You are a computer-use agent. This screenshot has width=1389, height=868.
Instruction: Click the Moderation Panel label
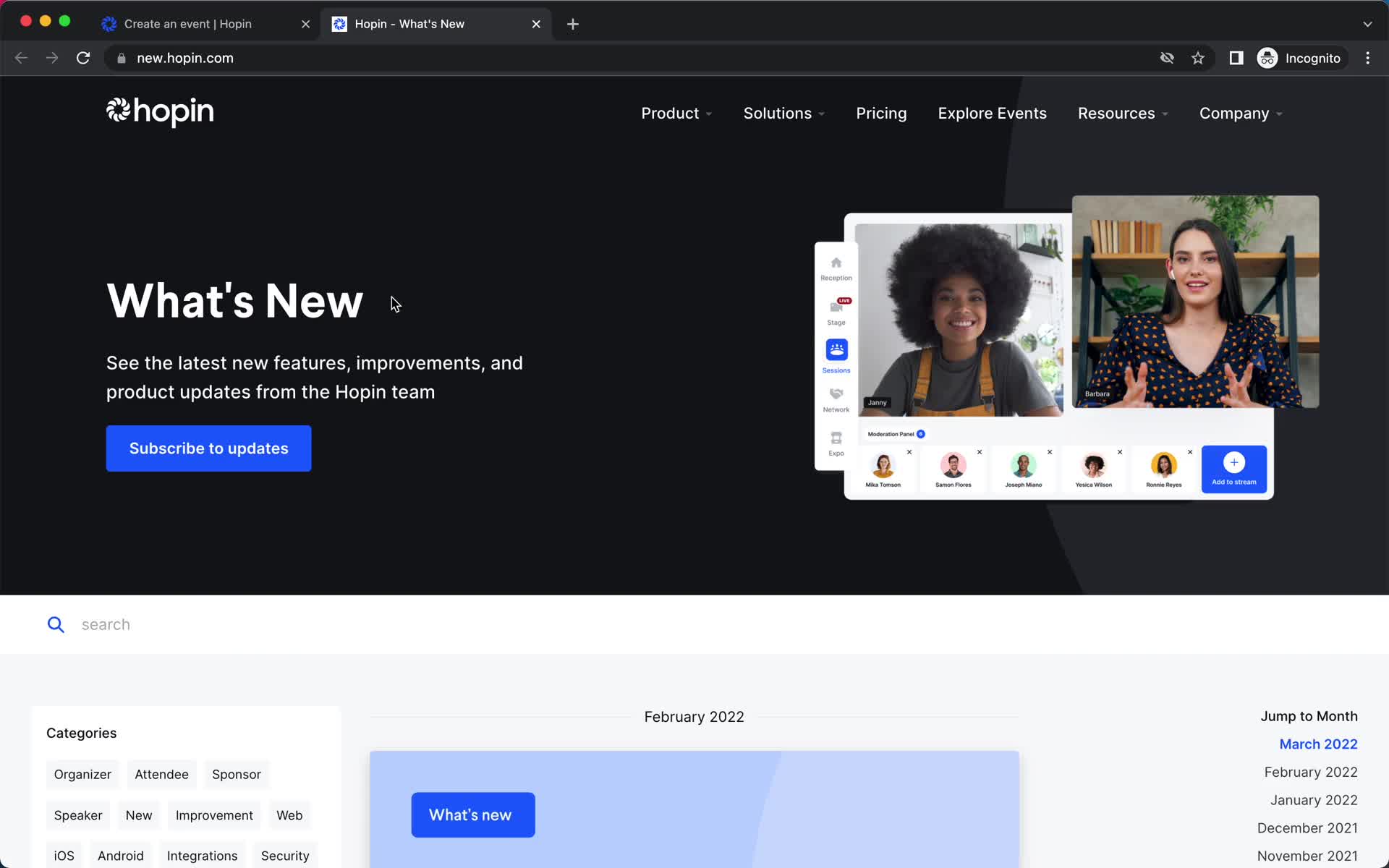(891, 434)
